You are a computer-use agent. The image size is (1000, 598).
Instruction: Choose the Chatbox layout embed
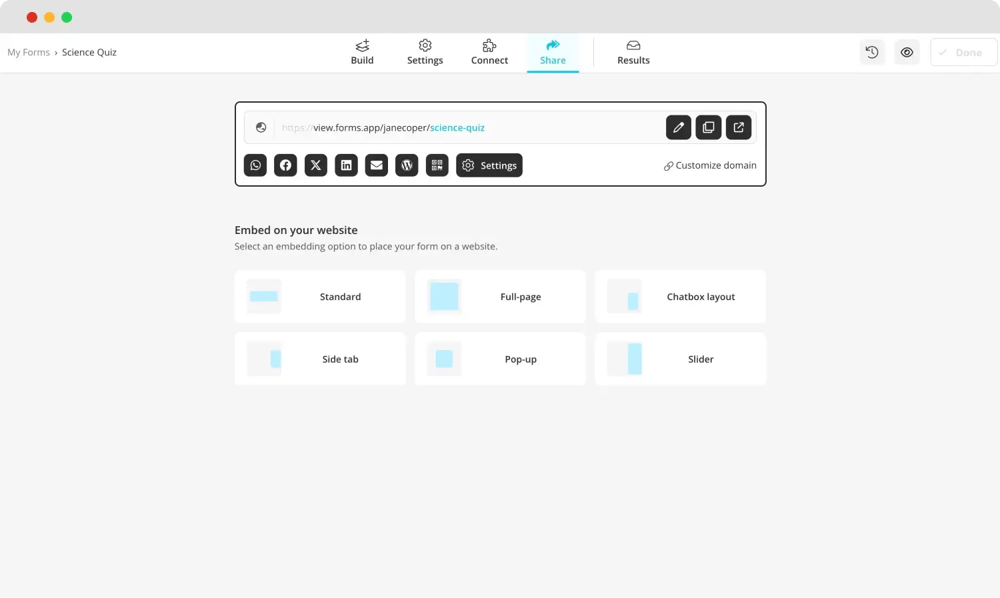680,296
